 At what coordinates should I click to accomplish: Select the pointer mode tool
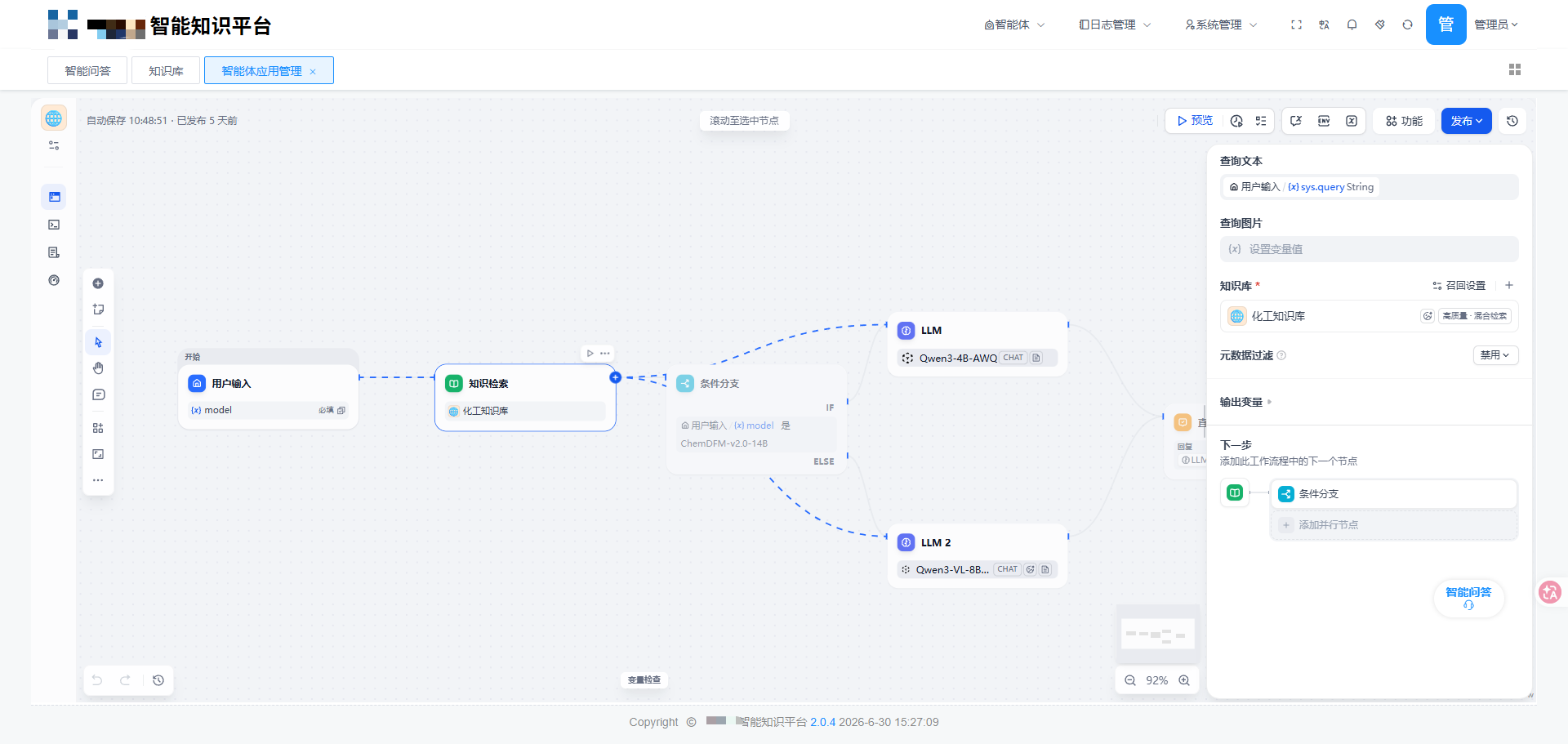point(98,342)
